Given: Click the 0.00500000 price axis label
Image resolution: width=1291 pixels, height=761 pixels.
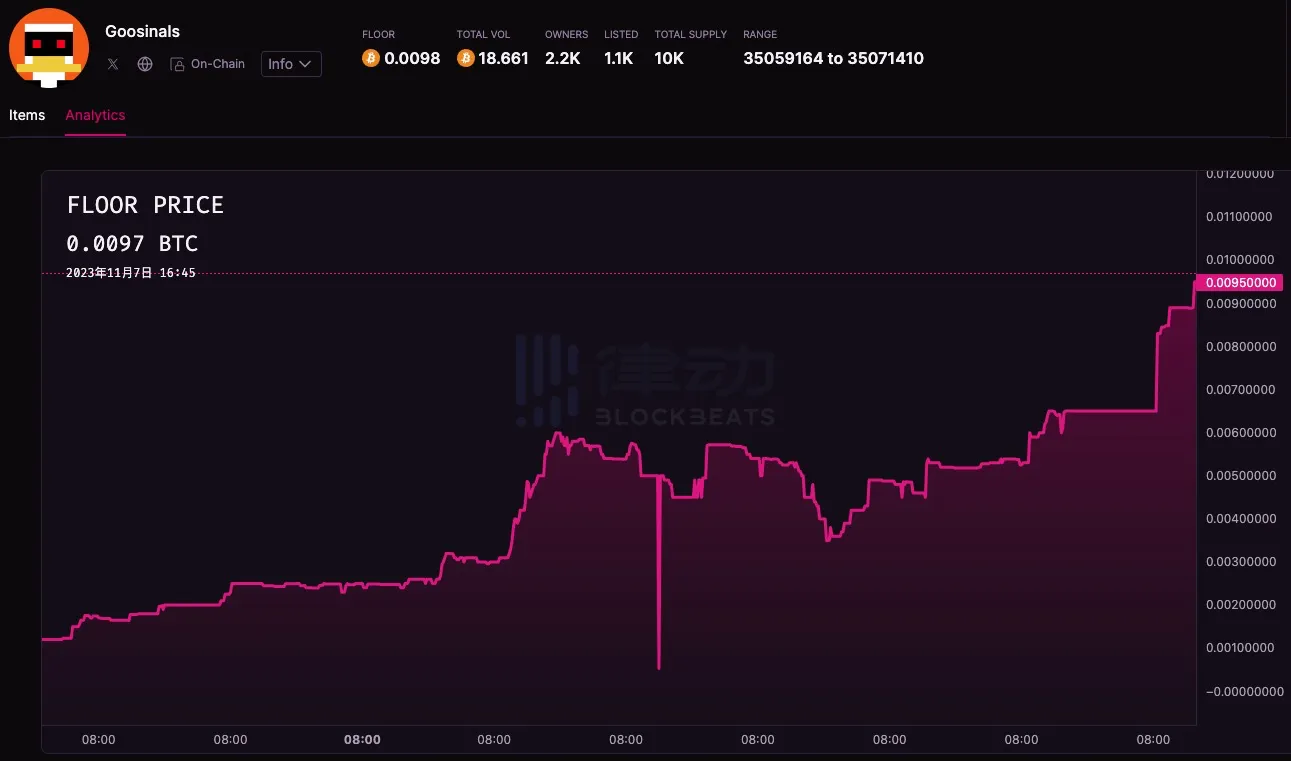Looking at the screenshot, I should click(x=1240, y=476).
